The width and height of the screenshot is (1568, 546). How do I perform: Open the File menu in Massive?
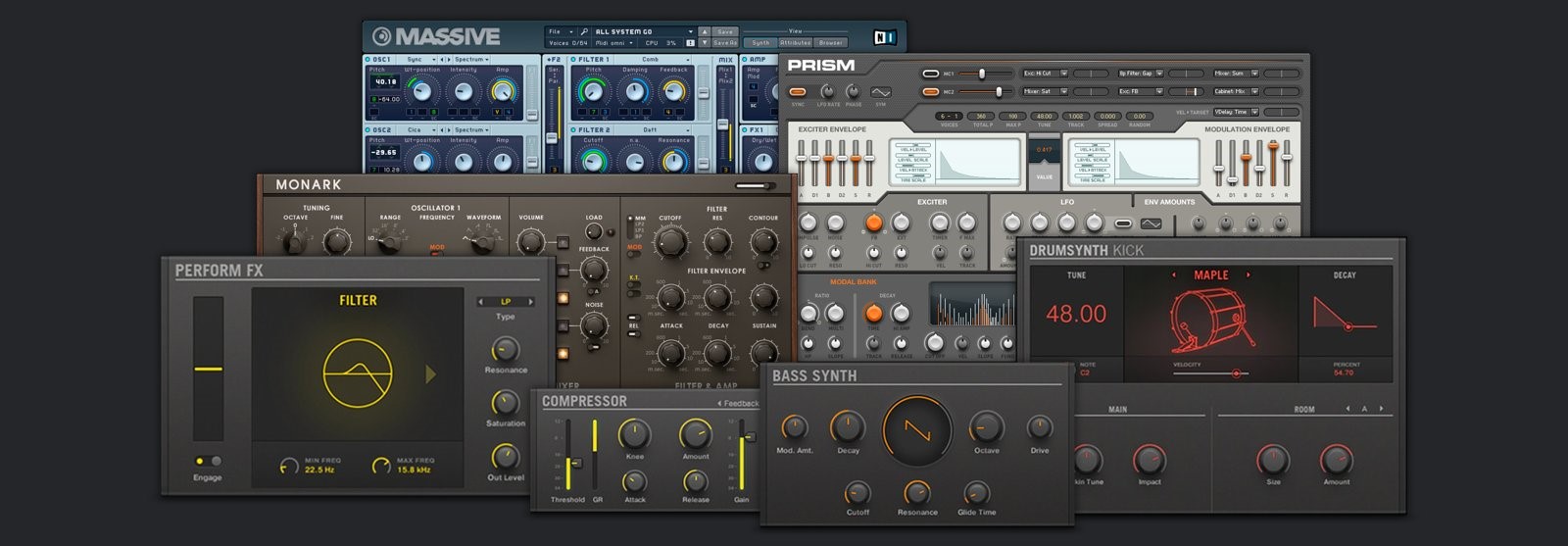click(x=561, y=31)
